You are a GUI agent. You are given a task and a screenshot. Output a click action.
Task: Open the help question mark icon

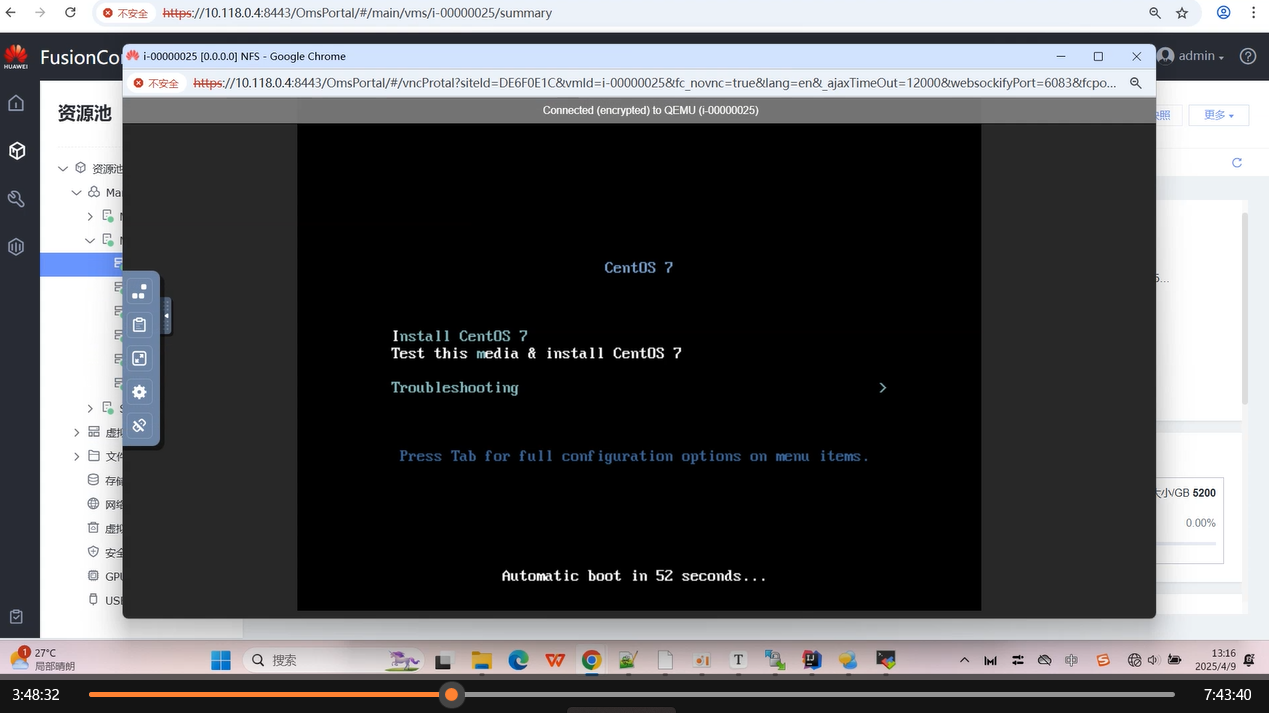click(x=1247, y=57)
